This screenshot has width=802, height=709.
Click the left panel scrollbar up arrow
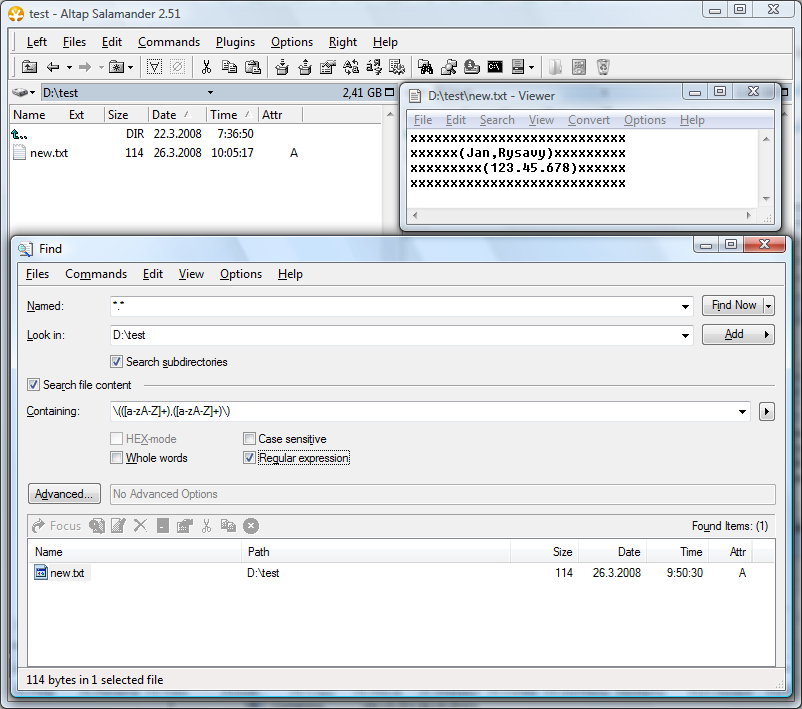[x=390, y=115]
